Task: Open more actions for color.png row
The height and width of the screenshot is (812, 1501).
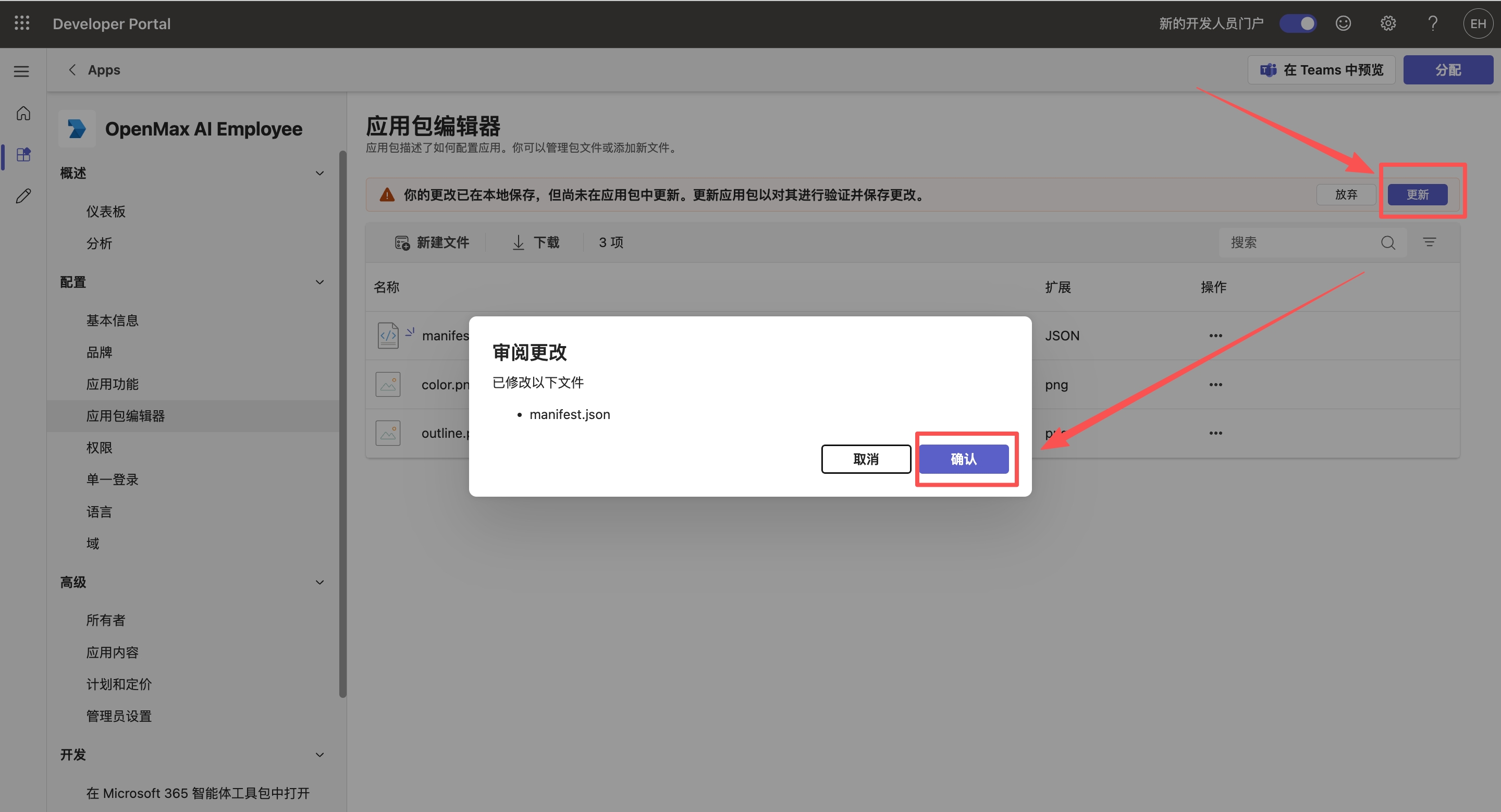Action: [1215, 385]
